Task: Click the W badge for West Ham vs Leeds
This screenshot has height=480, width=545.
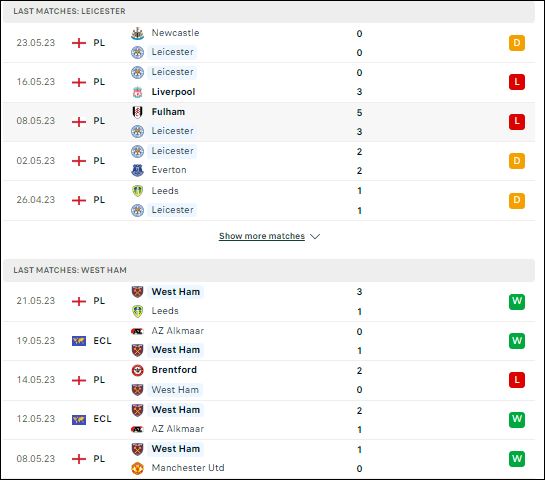Action: coord(517,301)
